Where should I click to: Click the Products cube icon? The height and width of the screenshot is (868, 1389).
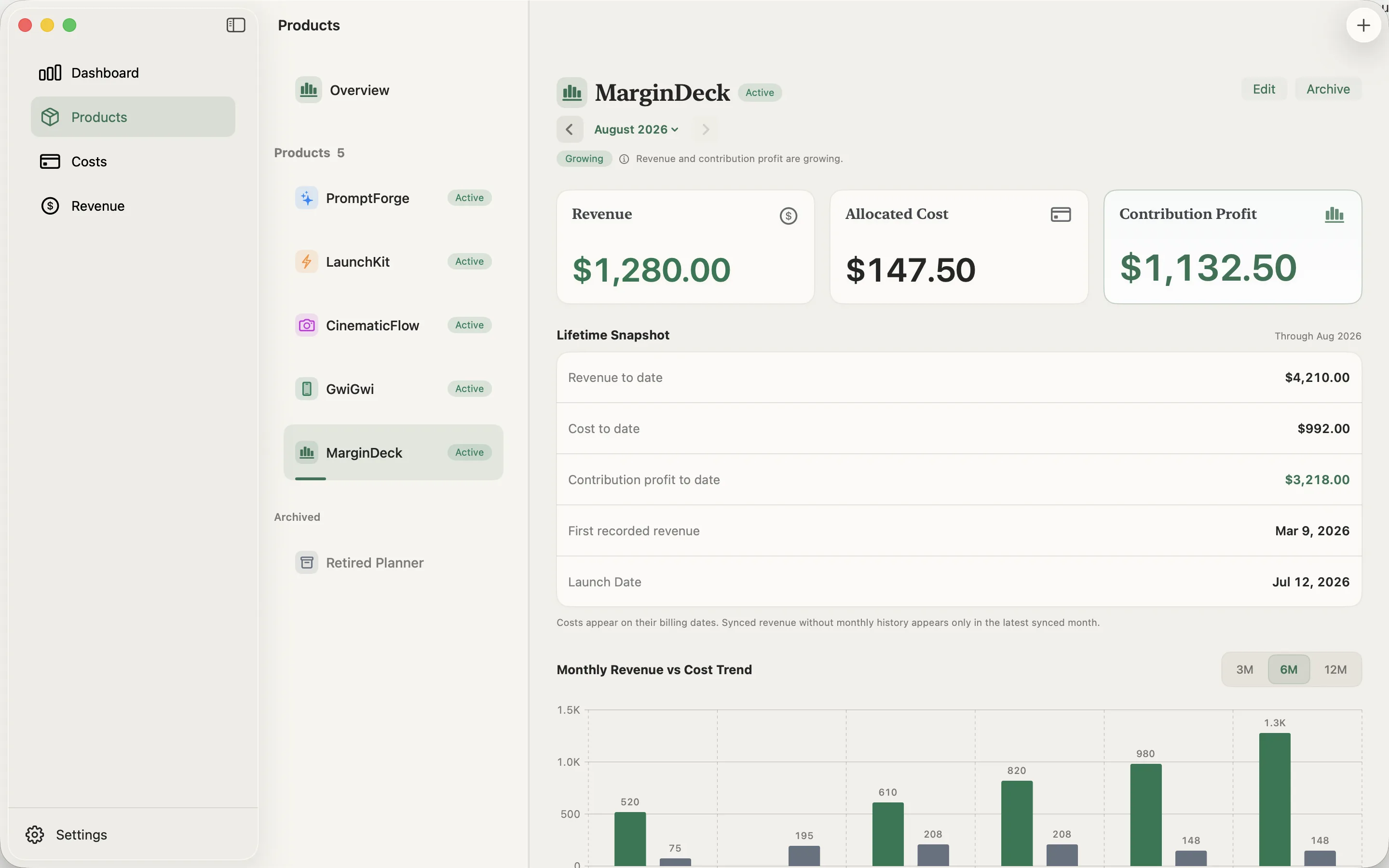[x=50, y=117]
